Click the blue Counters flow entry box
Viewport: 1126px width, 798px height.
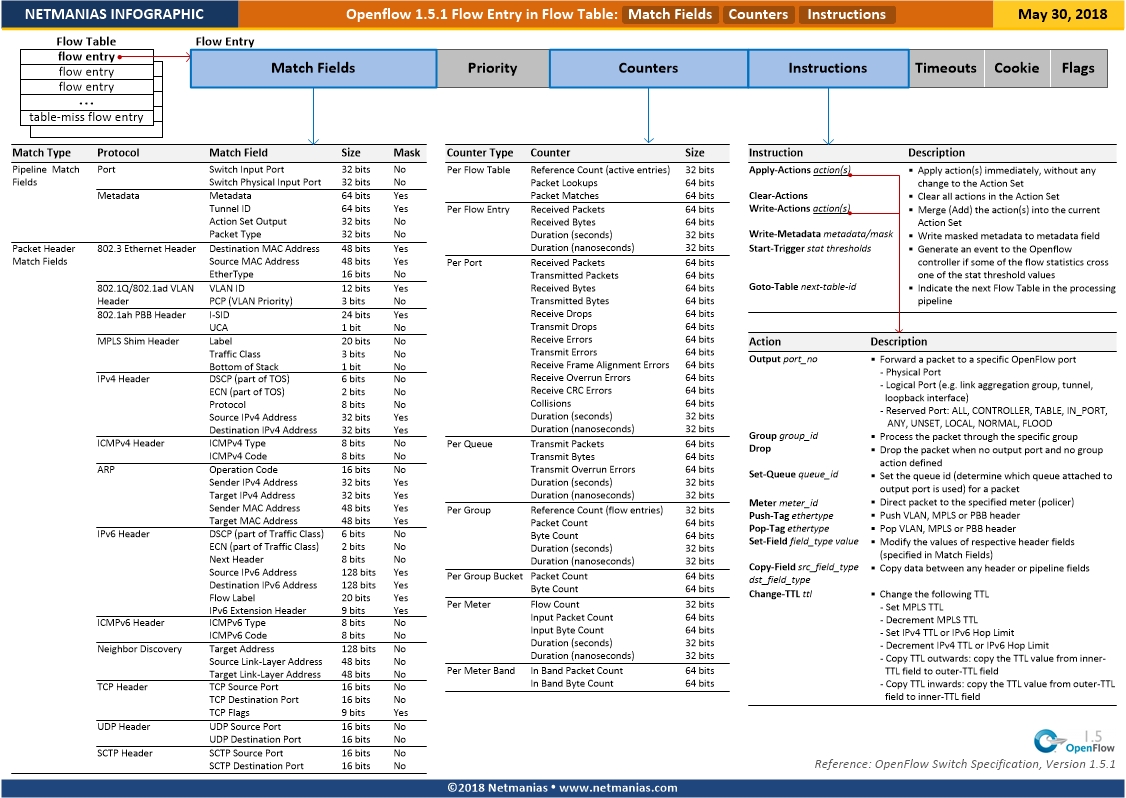(648, 68)
